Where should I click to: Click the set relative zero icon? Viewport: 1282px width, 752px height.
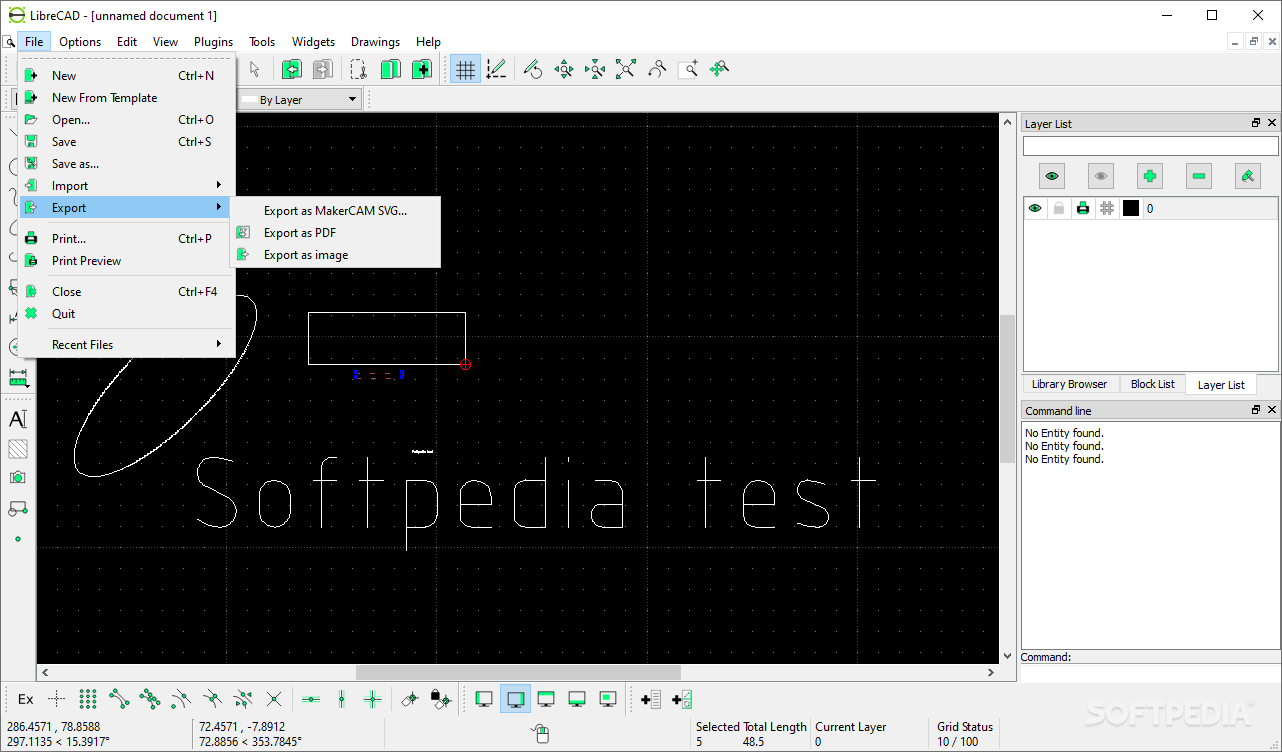[409, 699]
